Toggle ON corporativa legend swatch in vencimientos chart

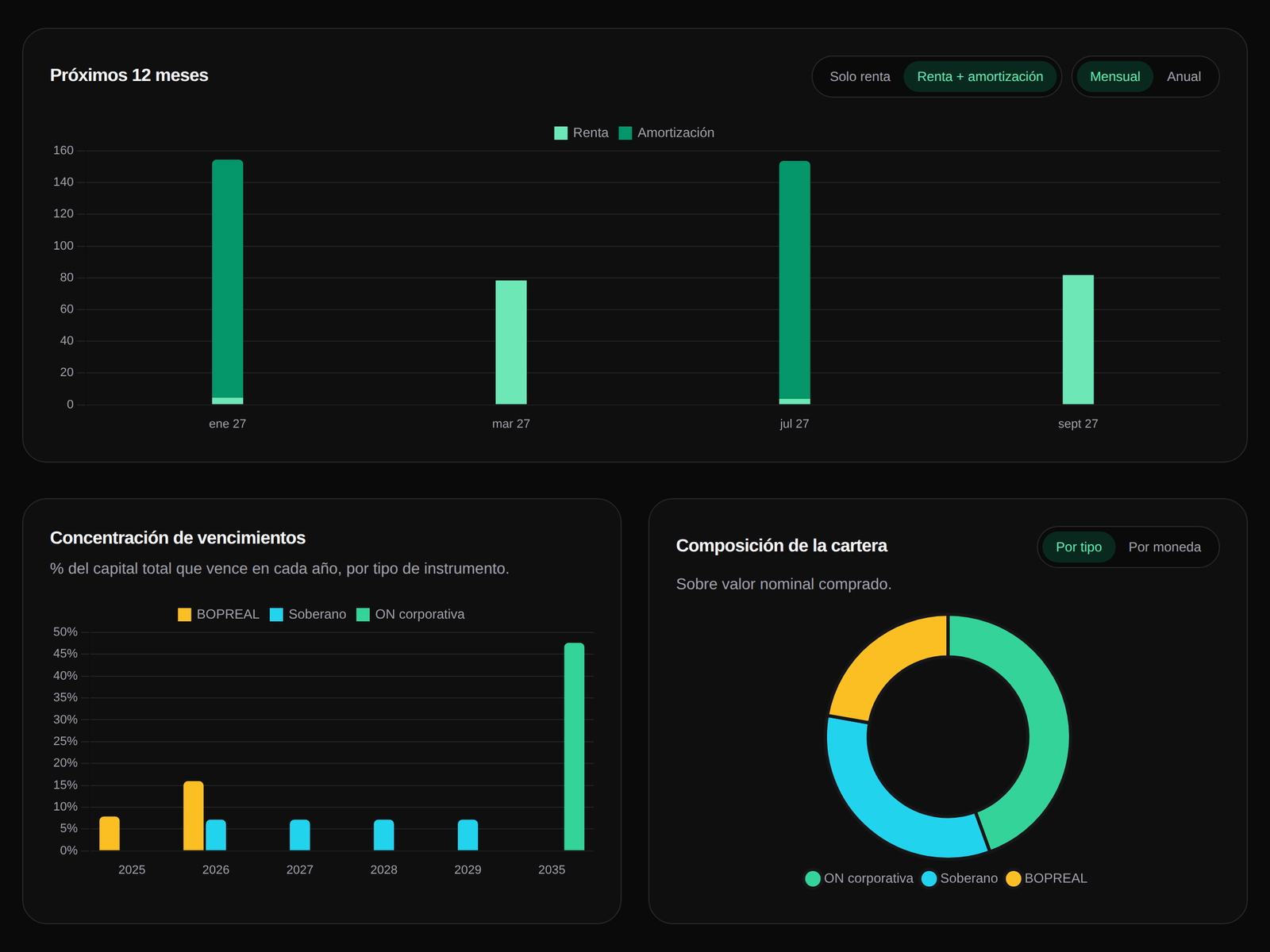363,615
